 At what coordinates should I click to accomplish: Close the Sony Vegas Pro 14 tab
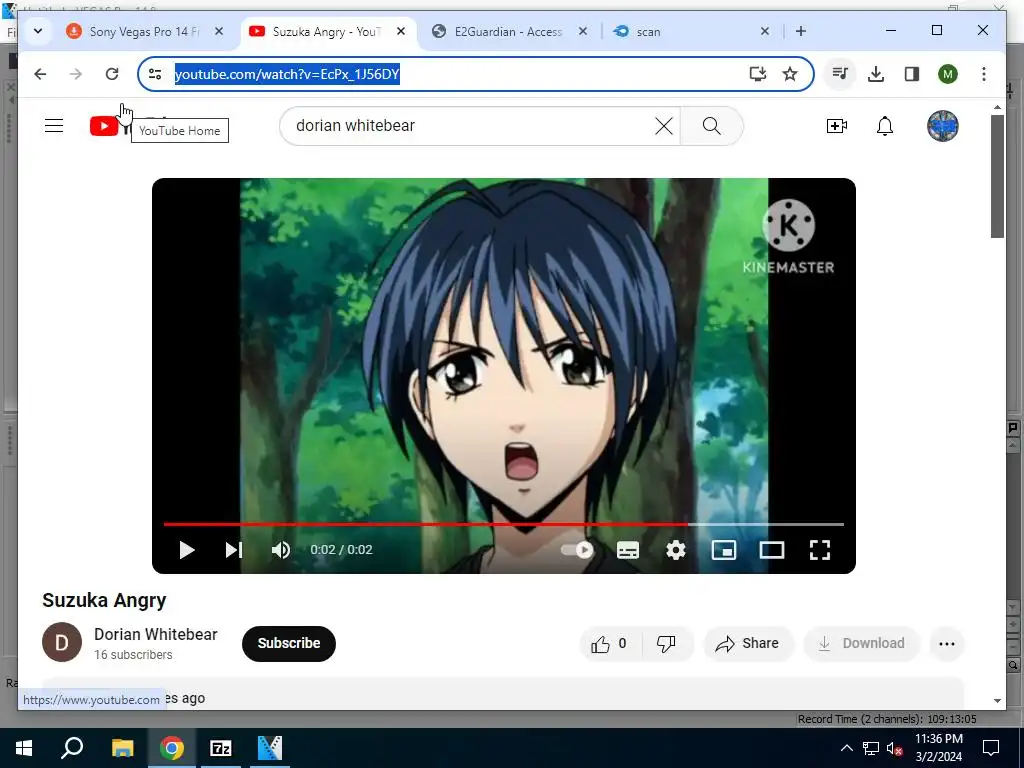click(x=219, y=31)
